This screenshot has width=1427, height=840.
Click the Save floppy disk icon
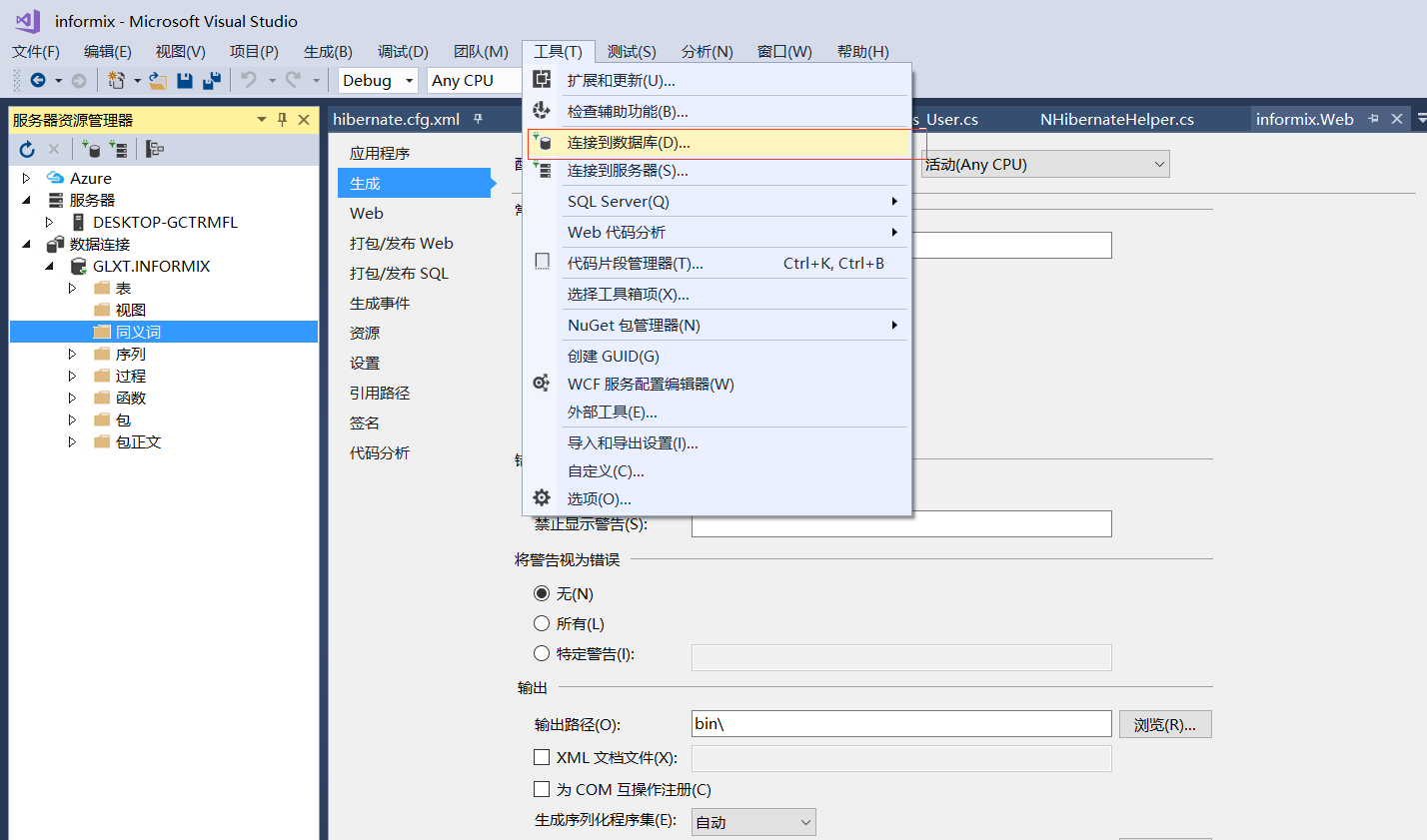click(185, 80)
